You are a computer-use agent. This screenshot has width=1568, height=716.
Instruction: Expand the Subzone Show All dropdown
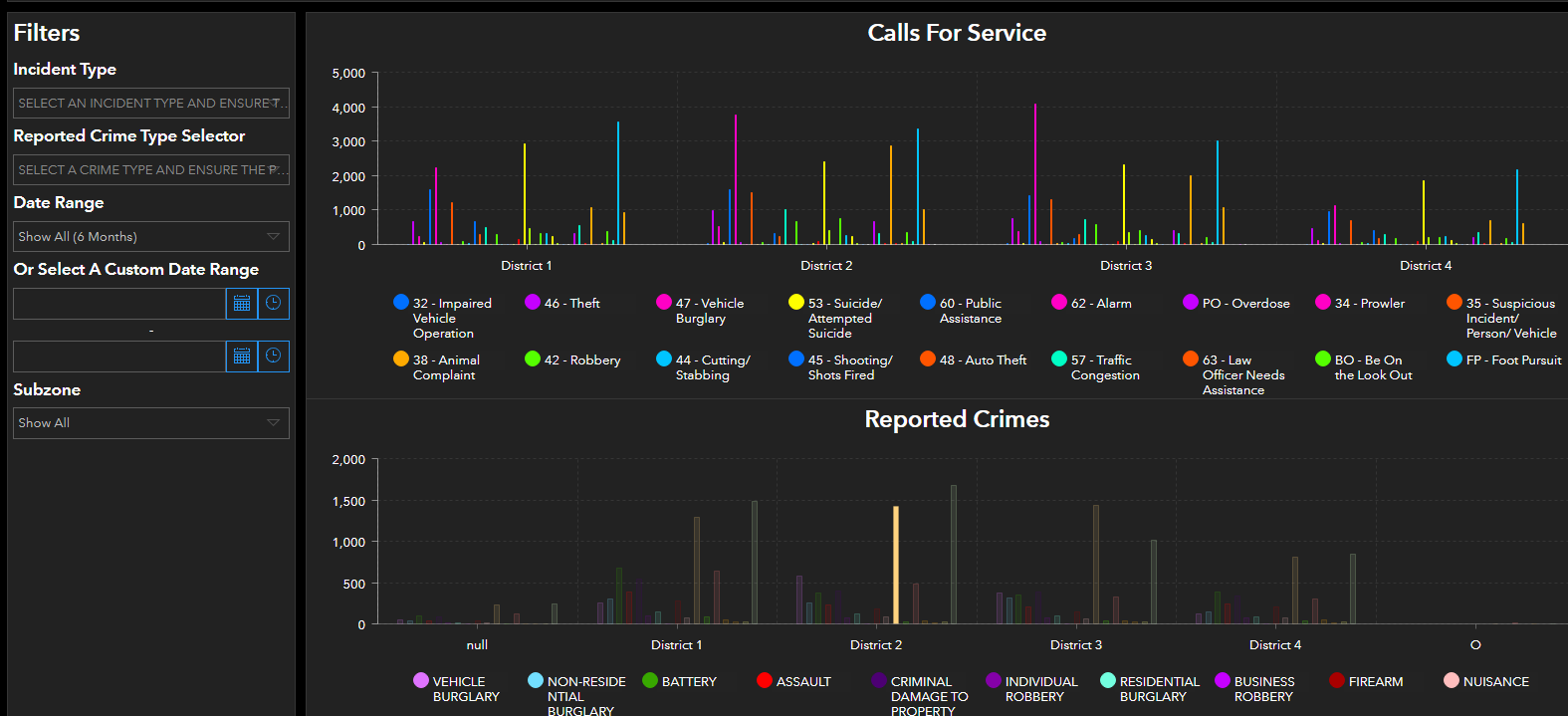(151, 422)
